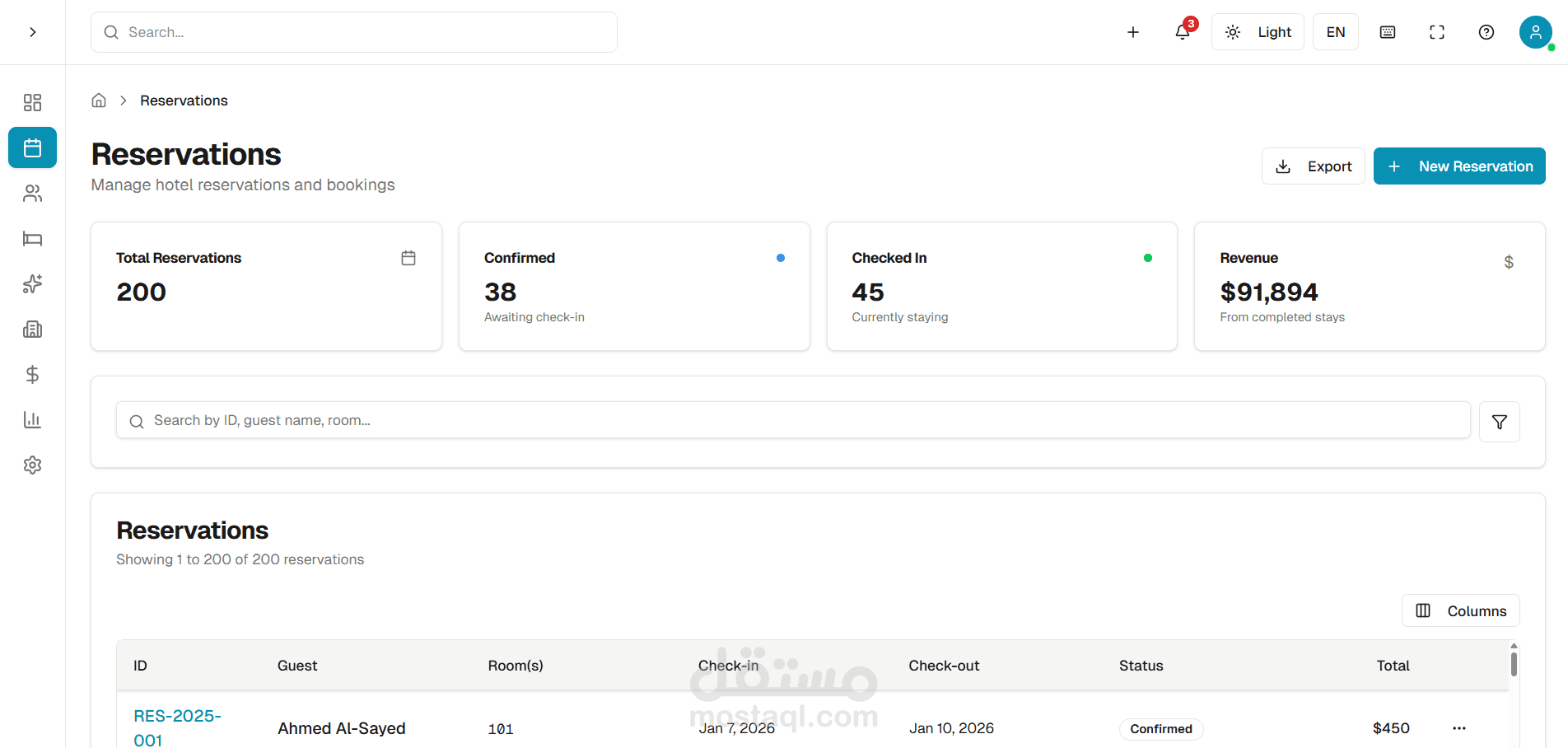Open the EN language selector
This screenshot has width=1568, height=748.
[1335, 32]
